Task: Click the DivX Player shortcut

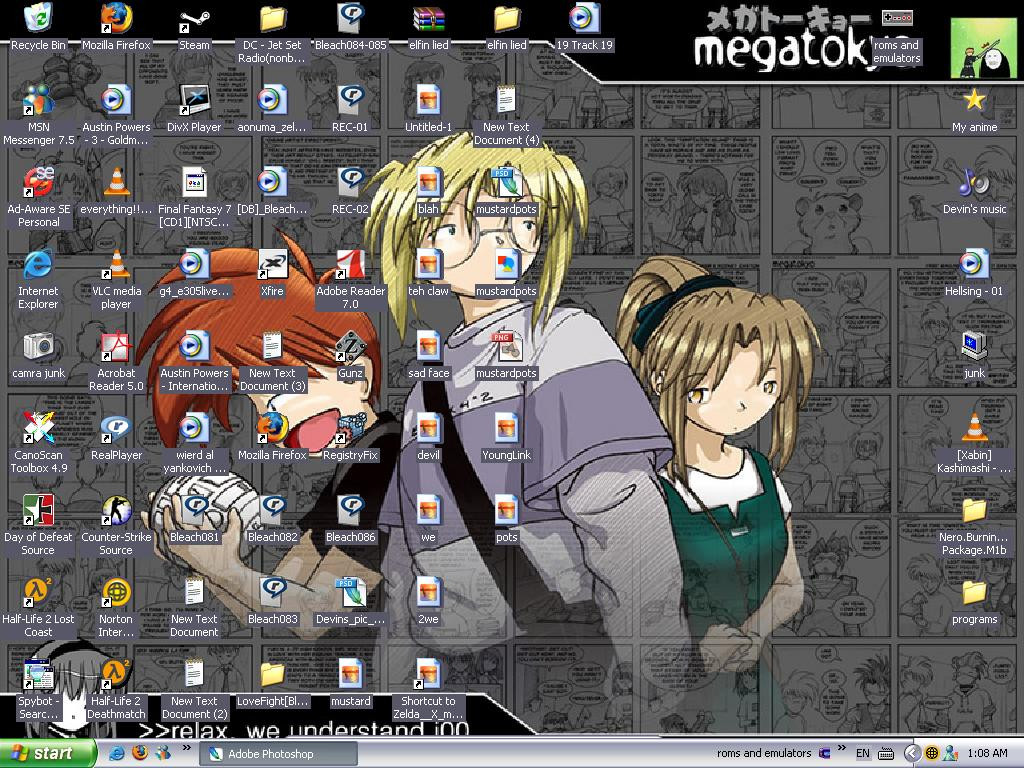Action: click(194, 101)
